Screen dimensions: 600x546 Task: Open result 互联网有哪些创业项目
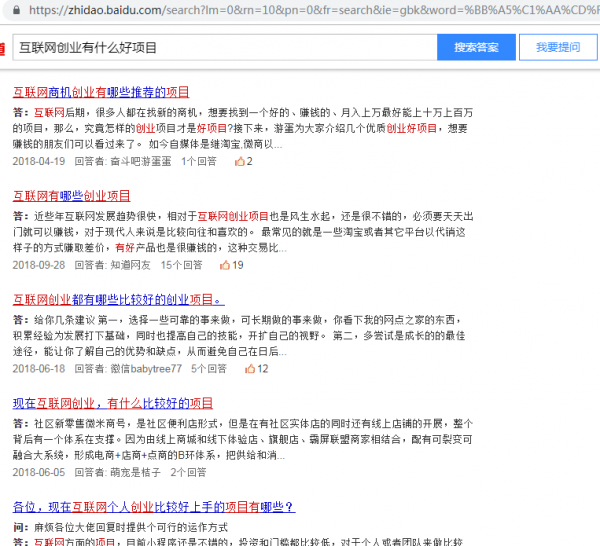[72, 196]
